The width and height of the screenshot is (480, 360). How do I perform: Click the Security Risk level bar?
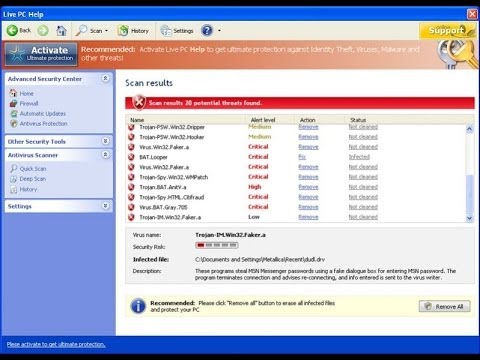(217, 245)
